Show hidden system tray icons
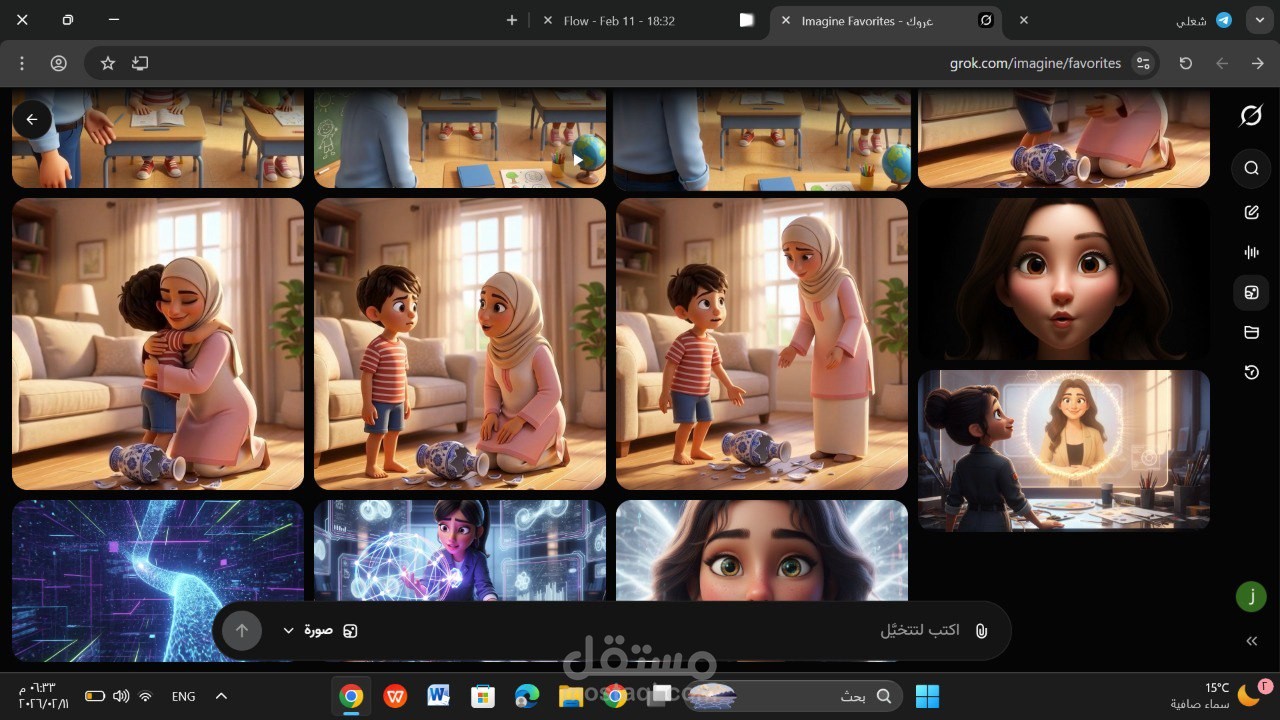This screenshot has width=1280, height=720. click(222, 696)
